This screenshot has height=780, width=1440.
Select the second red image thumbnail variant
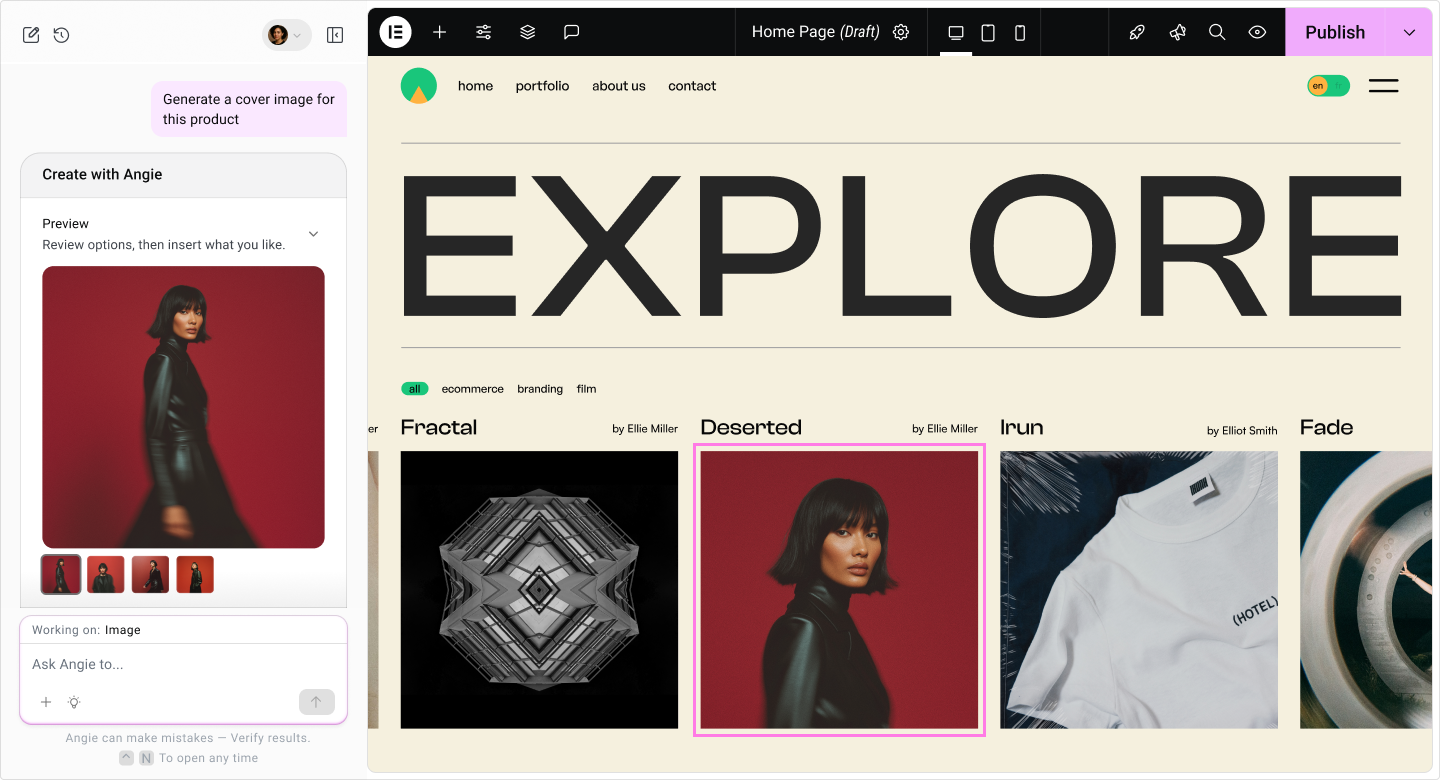click(x=105, y=573)
